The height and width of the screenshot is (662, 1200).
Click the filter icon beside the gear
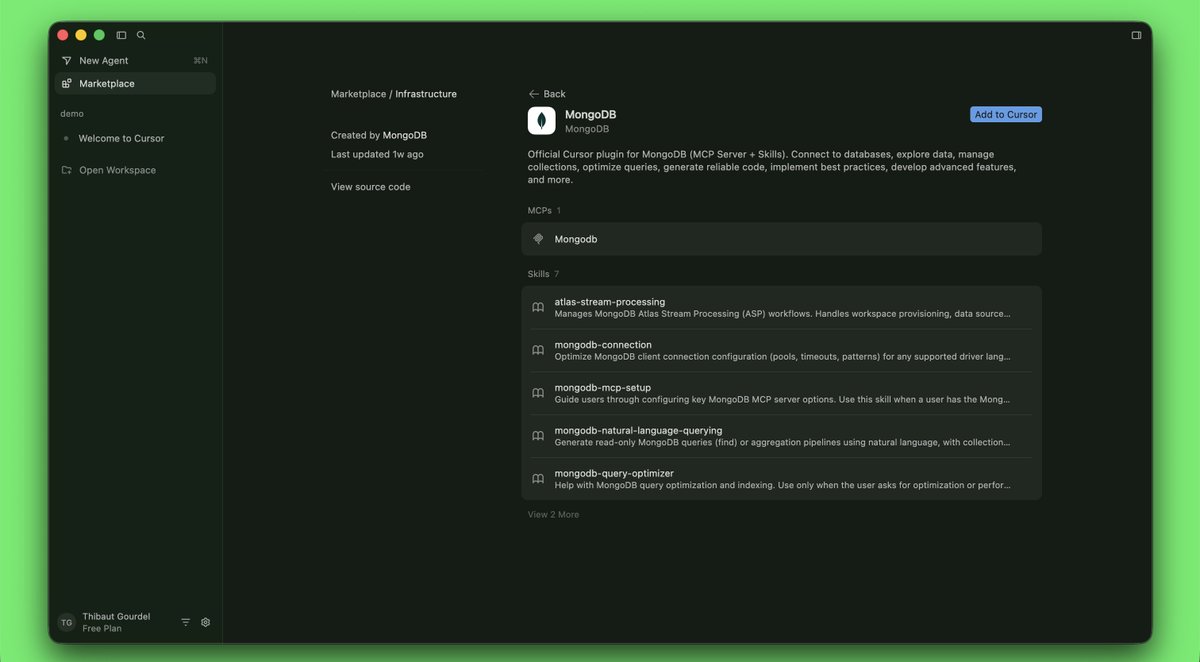click(185, 621)
